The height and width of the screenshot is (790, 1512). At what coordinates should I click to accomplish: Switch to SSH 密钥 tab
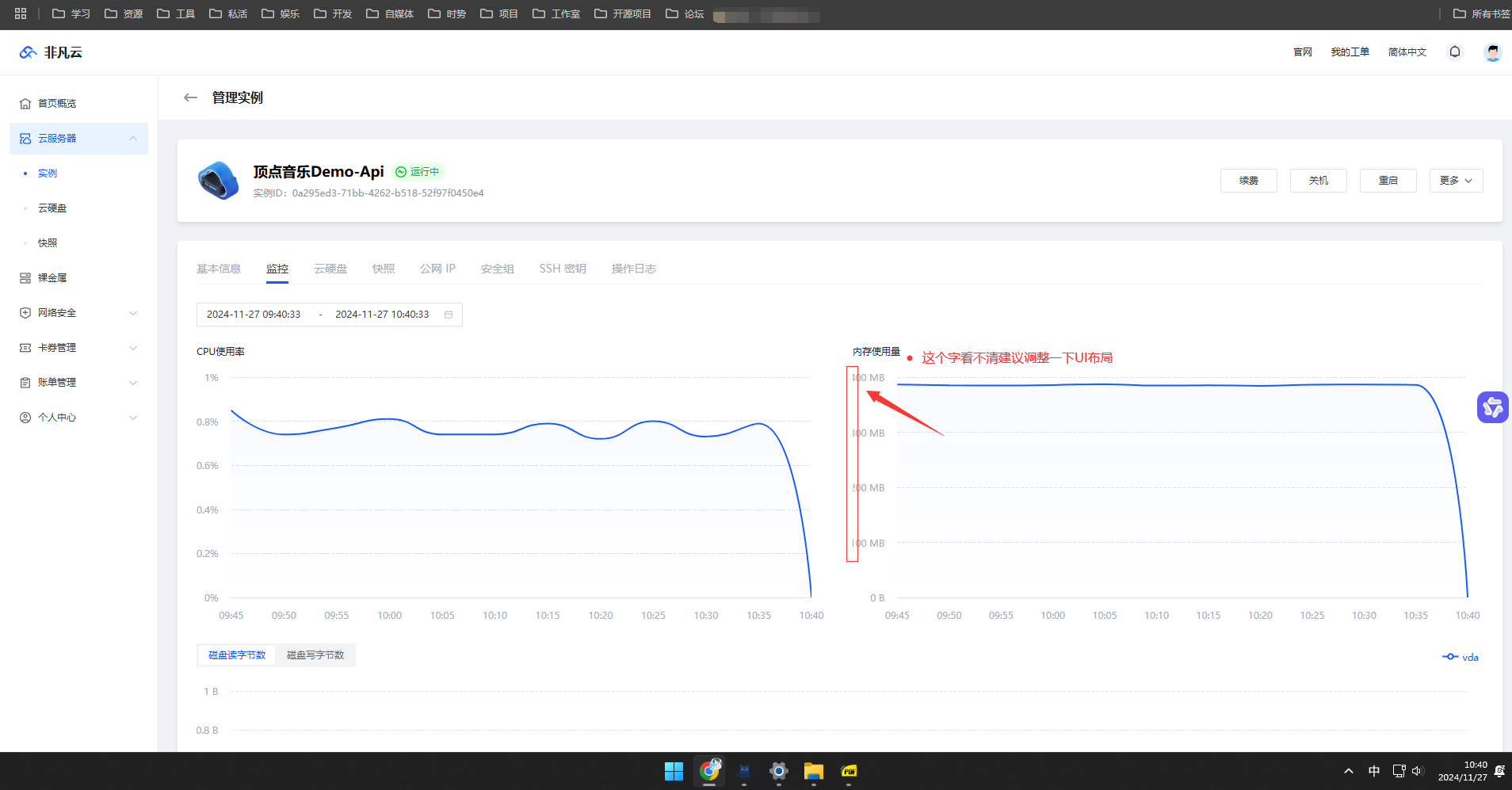tap(563, 269)
